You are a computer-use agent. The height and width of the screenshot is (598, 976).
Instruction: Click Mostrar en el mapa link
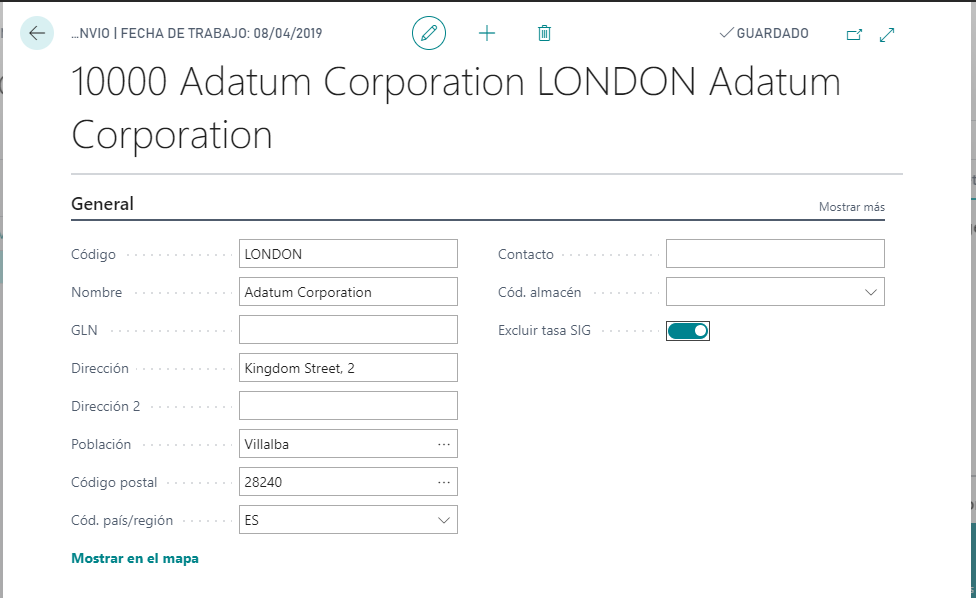tap(135, 558)
